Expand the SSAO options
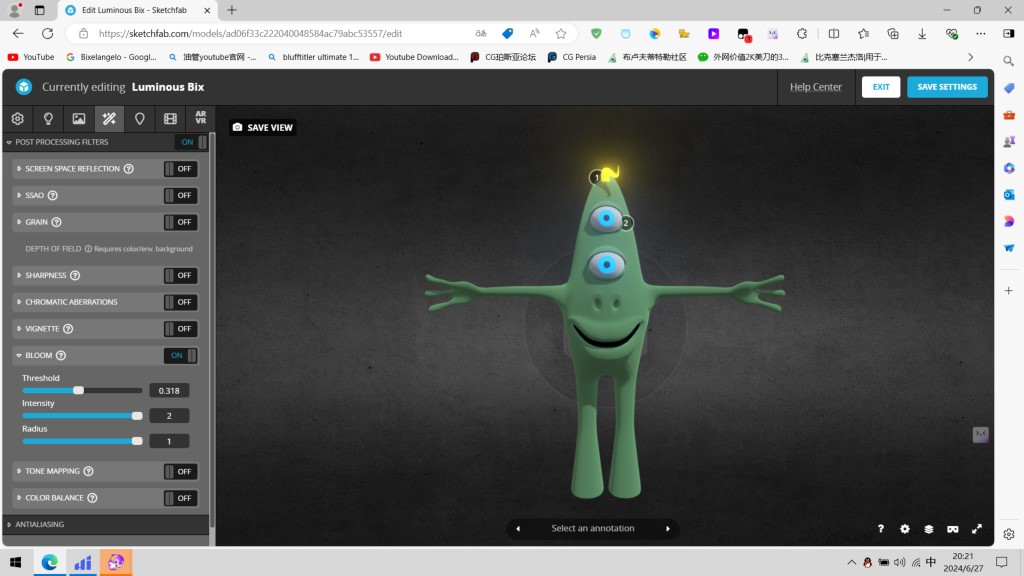The image size is (1024, 576). tap(19, 195)
